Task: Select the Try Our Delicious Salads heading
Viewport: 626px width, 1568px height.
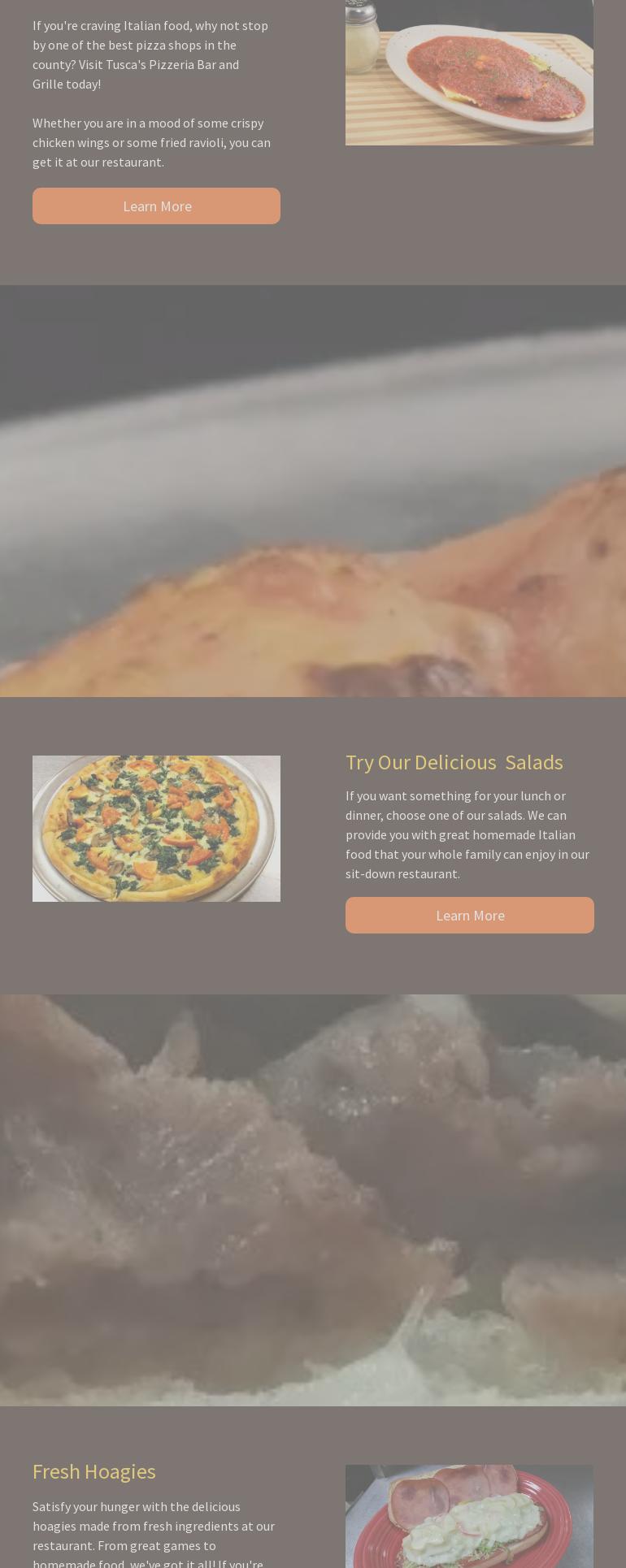Action: (454, 762)
